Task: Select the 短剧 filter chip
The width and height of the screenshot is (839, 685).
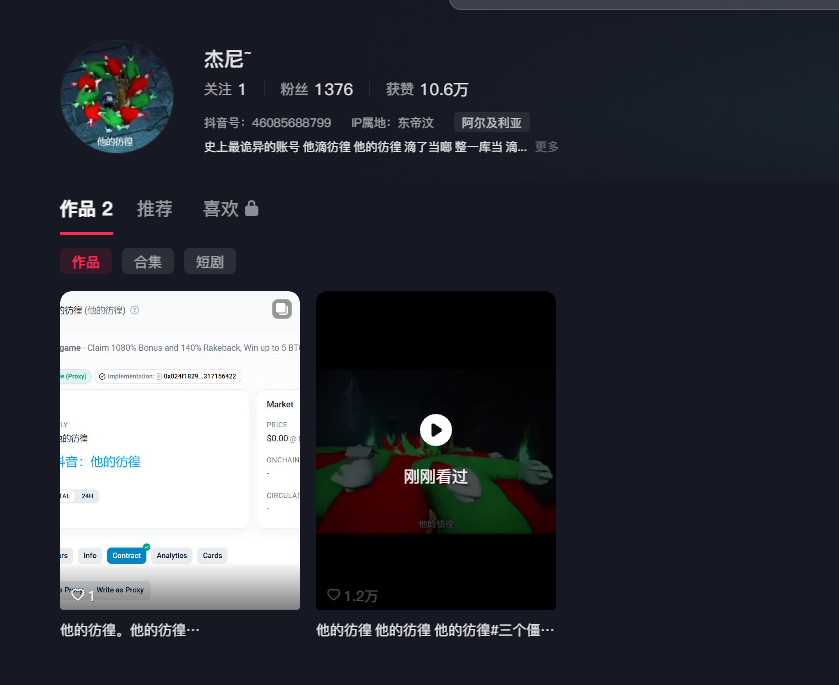Action: click(x=210, y=262)
